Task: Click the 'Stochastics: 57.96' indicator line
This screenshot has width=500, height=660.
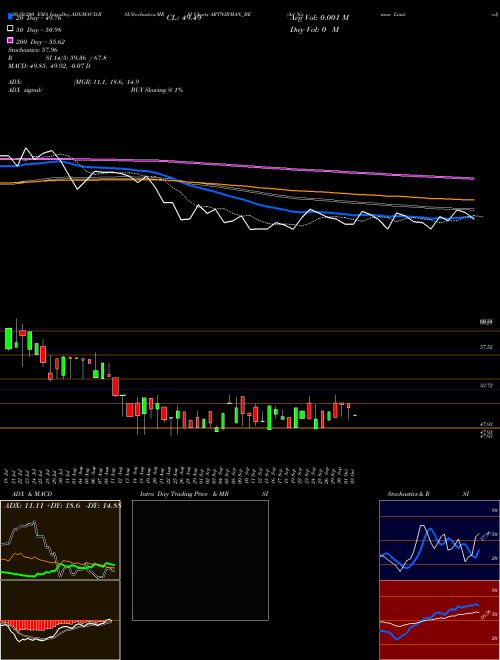Action: click(33, 50)
